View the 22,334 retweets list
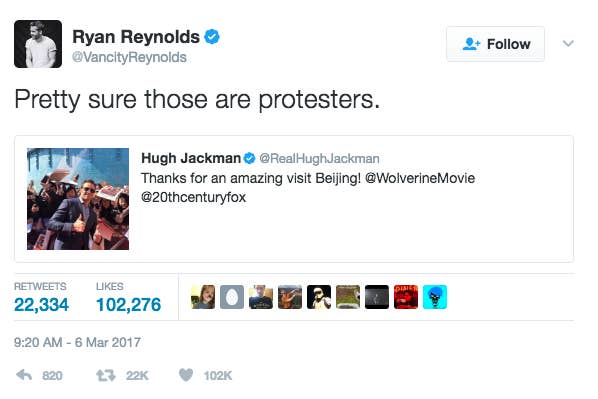 pyautogui.click(x=41, y=298)
